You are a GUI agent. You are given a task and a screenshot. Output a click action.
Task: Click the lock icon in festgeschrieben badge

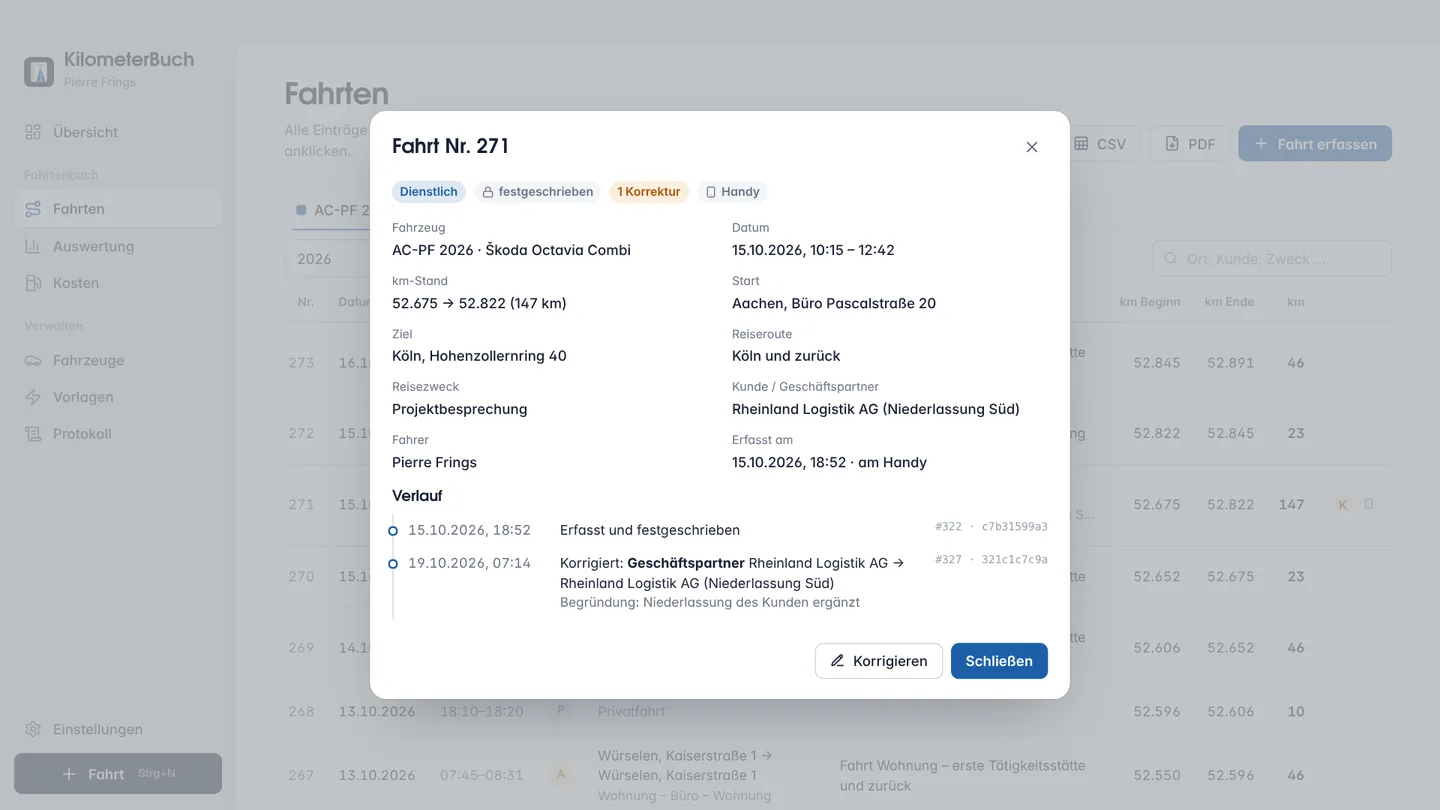[x=488, y=192]
